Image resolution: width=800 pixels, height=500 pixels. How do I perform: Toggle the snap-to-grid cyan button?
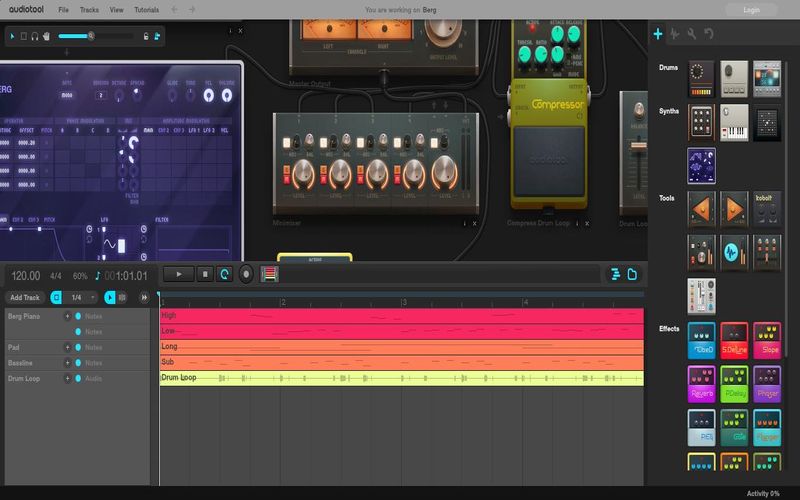point(56,297)
